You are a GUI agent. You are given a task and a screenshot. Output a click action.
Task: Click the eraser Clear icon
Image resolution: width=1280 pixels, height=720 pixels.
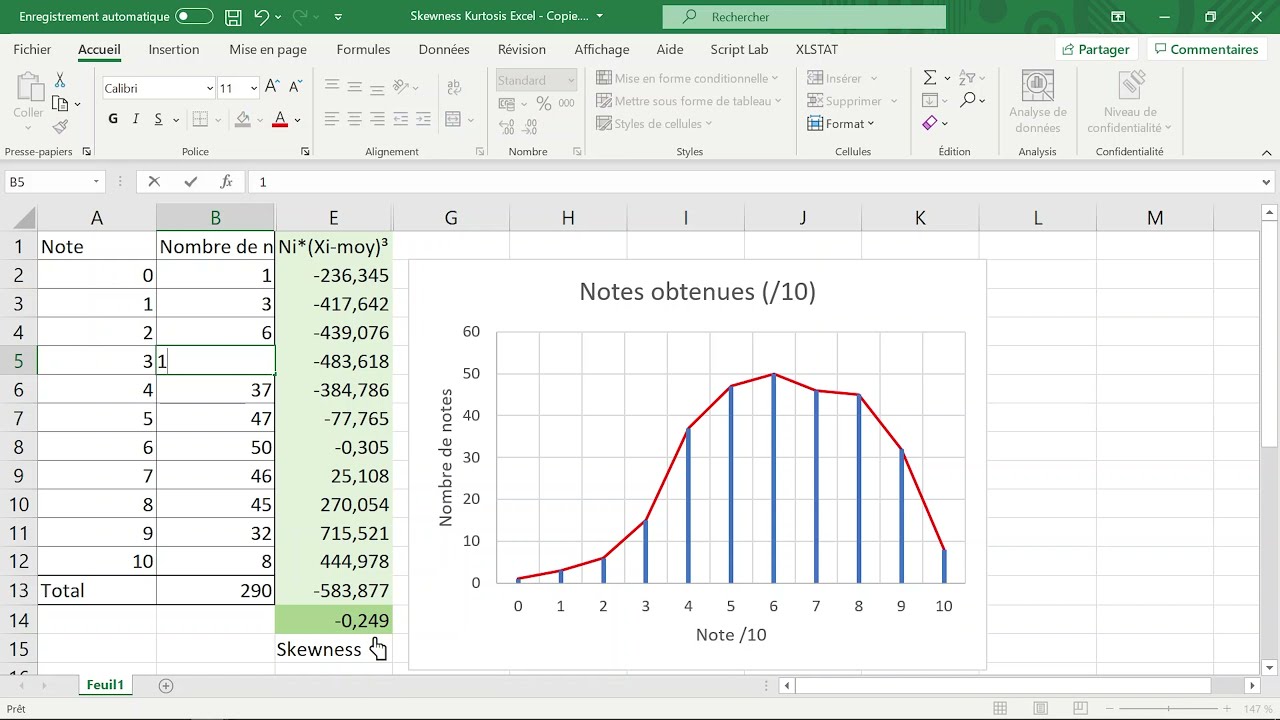930,123
